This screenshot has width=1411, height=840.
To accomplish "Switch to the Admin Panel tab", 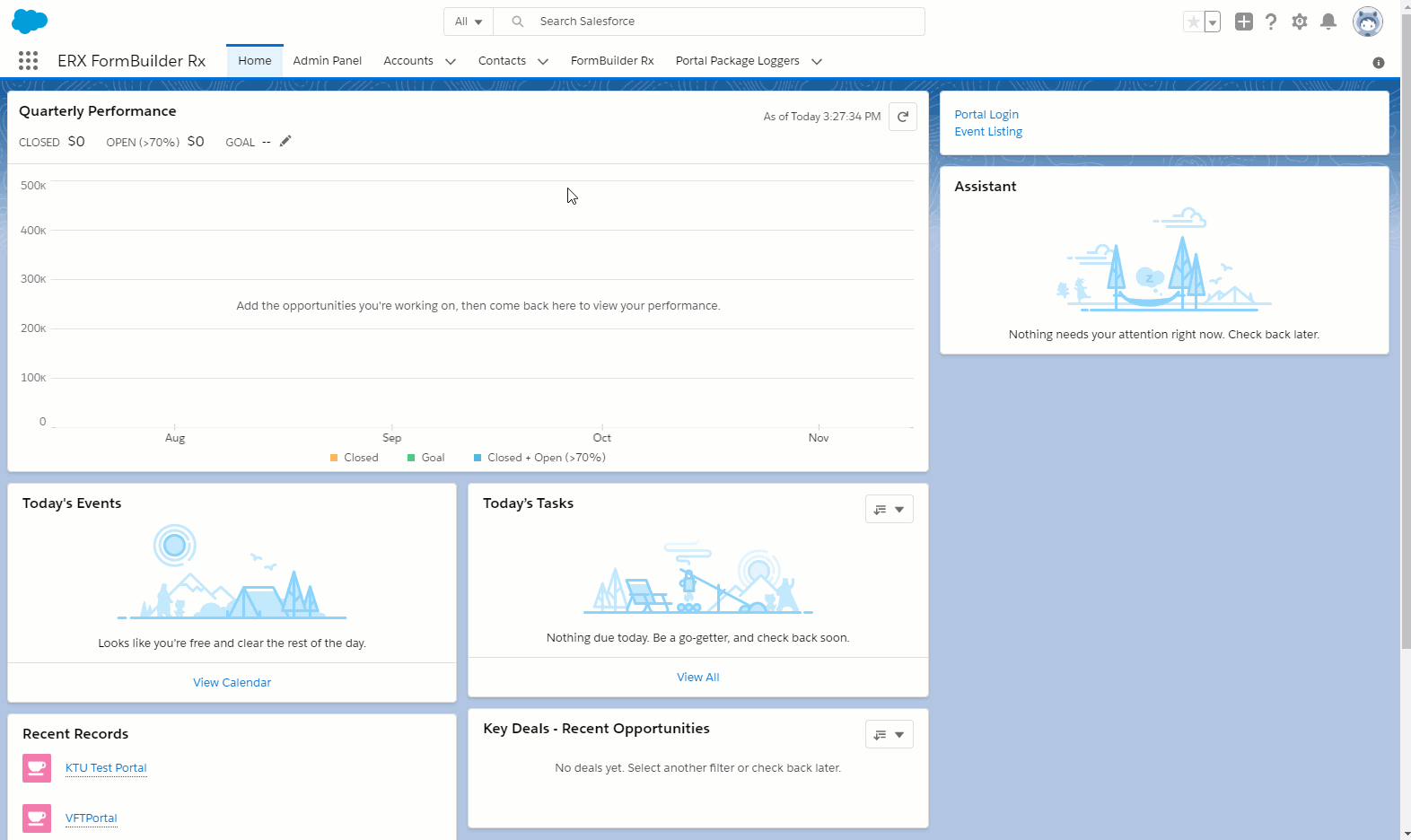I will pos(327,61).
